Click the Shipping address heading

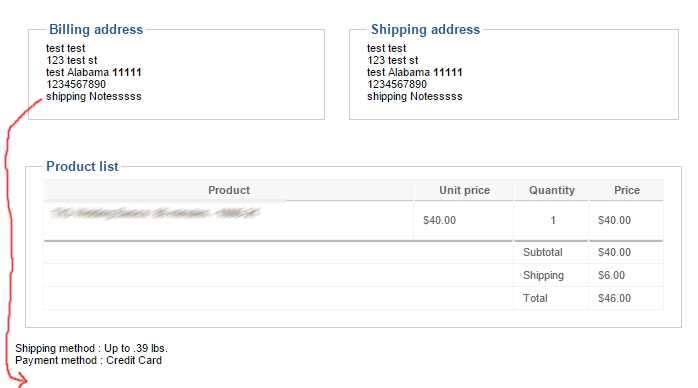426,29
